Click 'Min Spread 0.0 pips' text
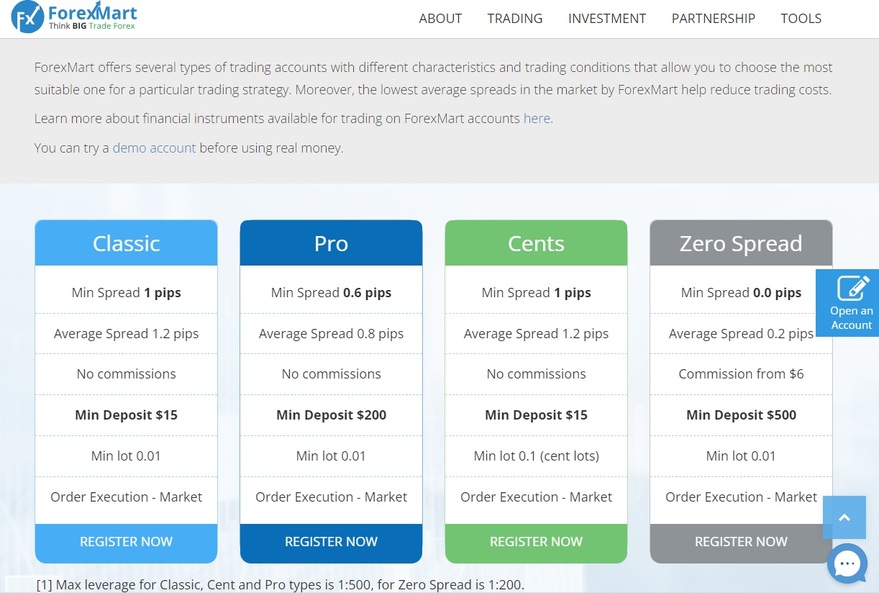879x593 pixels. coord(741,293)
